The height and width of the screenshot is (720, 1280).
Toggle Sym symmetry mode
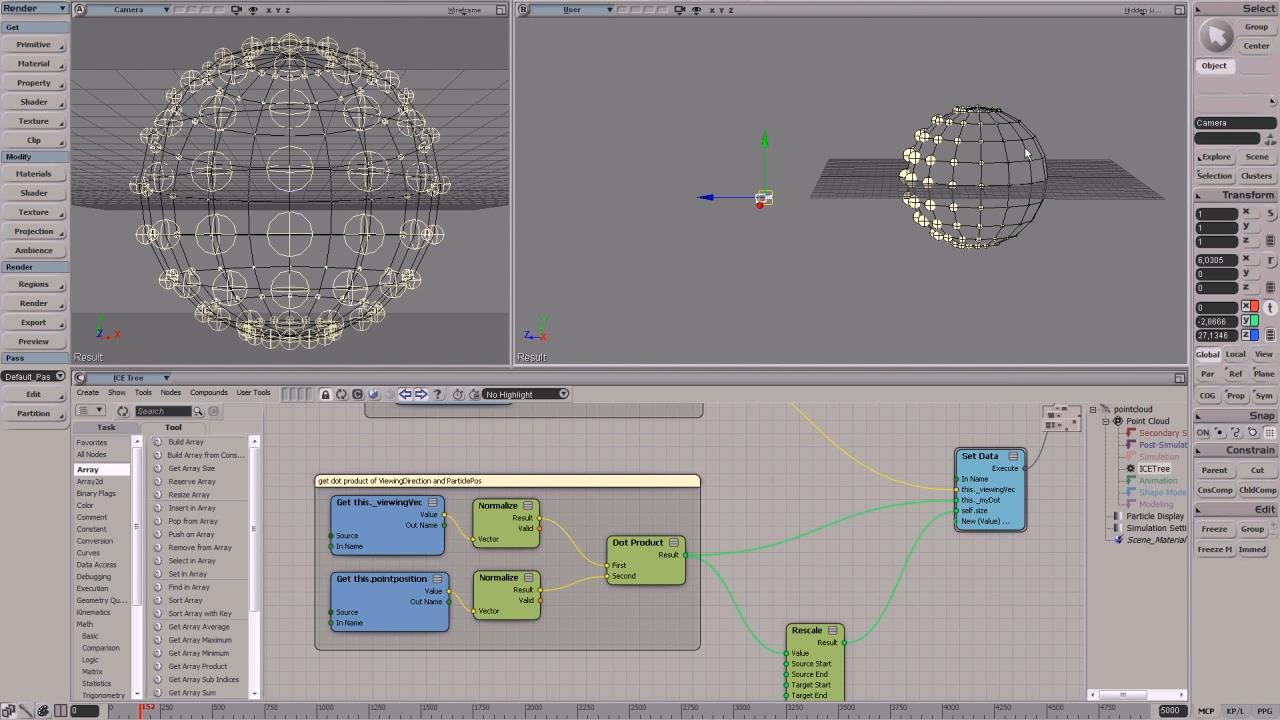(1264, 396)
